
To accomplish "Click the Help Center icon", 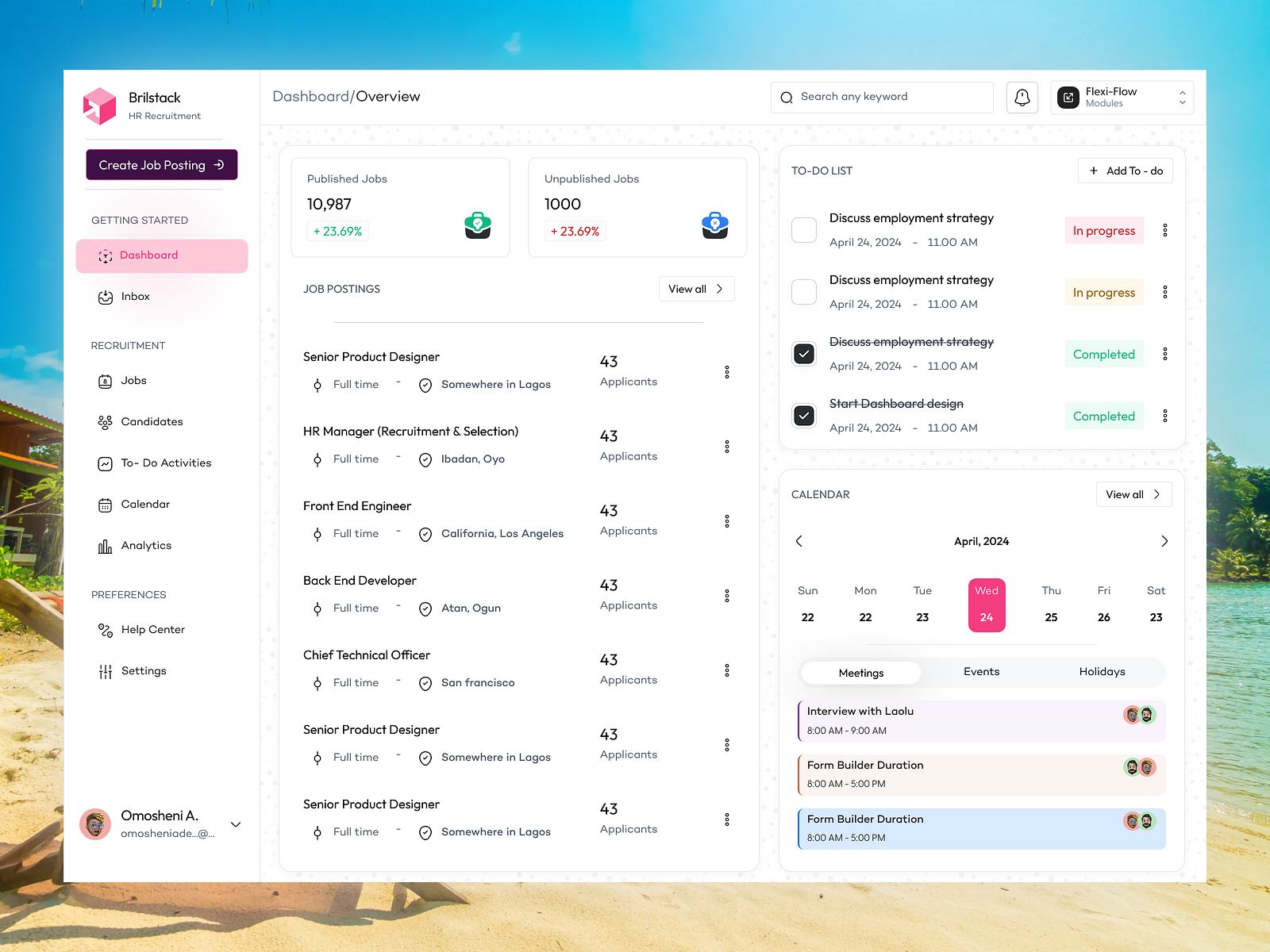I will [104, 629].
